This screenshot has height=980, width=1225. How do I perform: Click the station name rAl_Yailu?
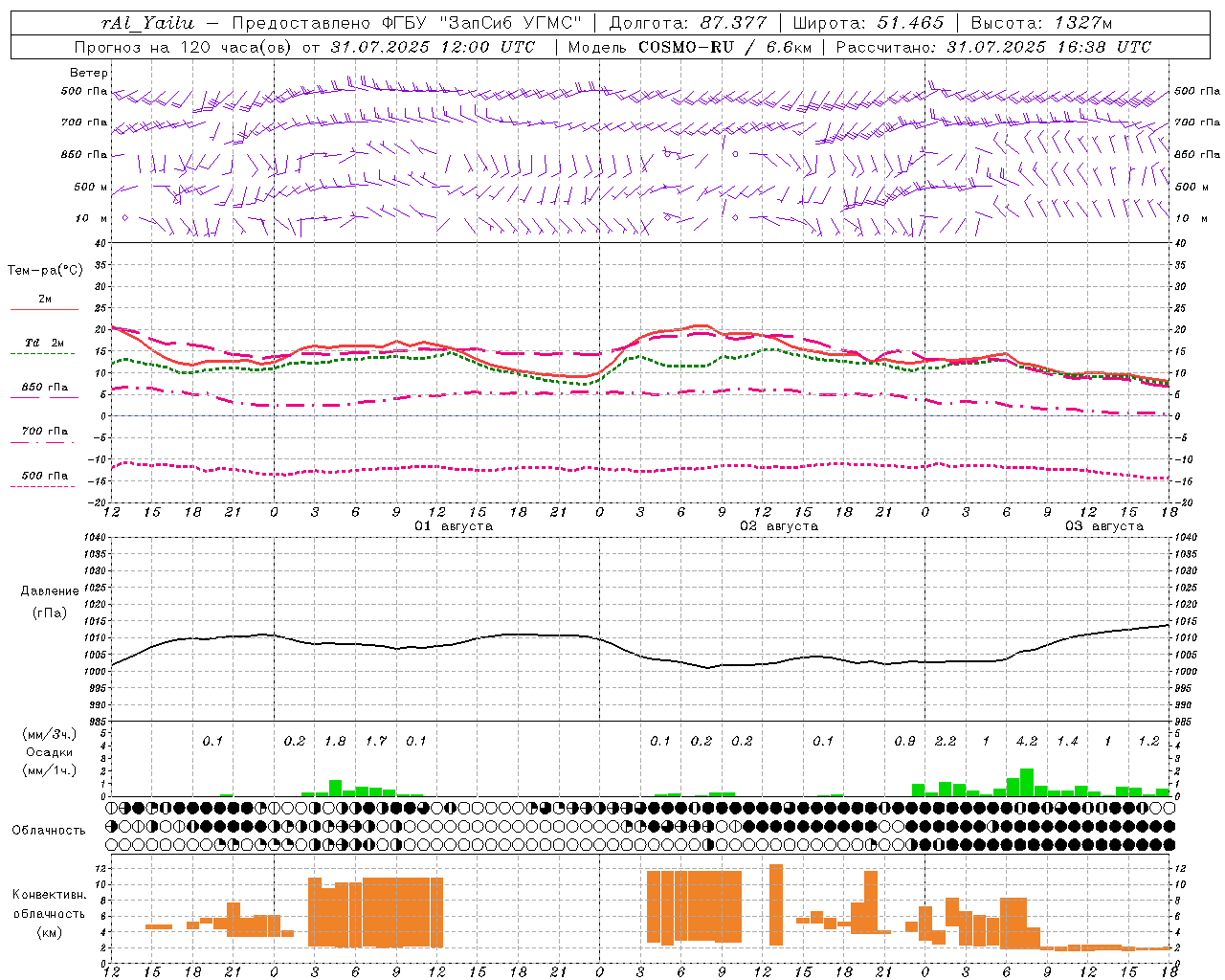147,23
